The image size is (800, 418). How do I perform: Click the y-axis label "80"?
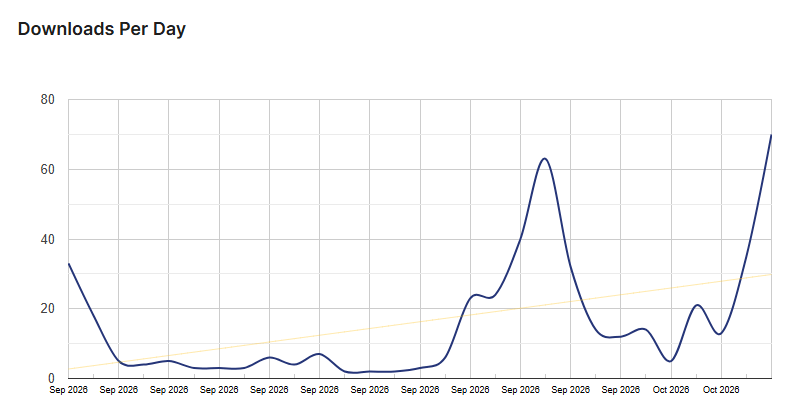pos(47,100)
